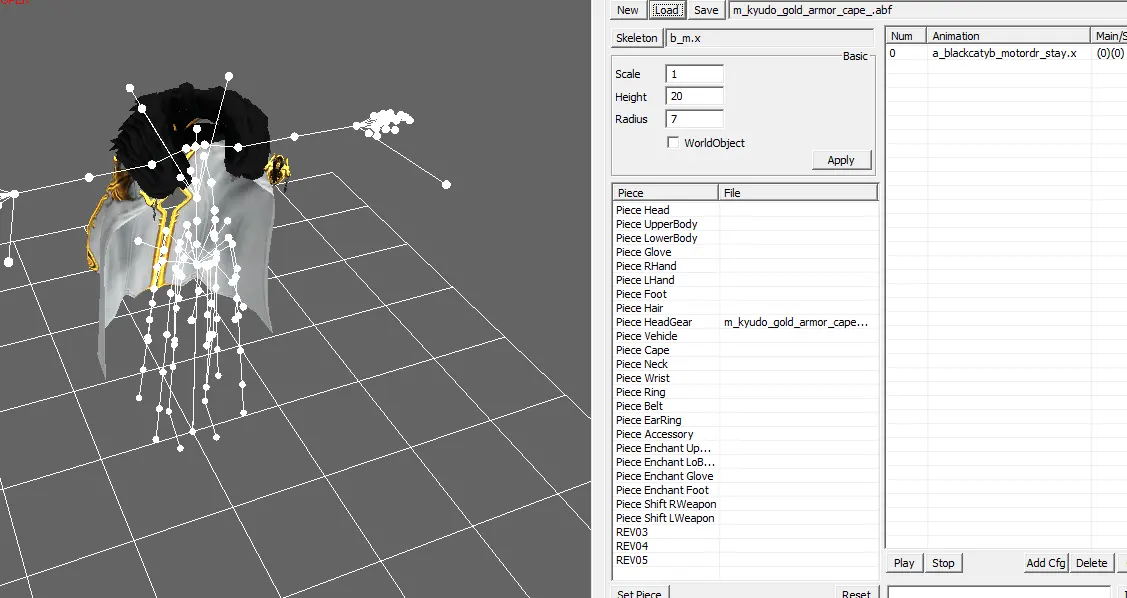Click the Num column header
Viewport: 1127px width, 598px height.
[x=906, y=36]
